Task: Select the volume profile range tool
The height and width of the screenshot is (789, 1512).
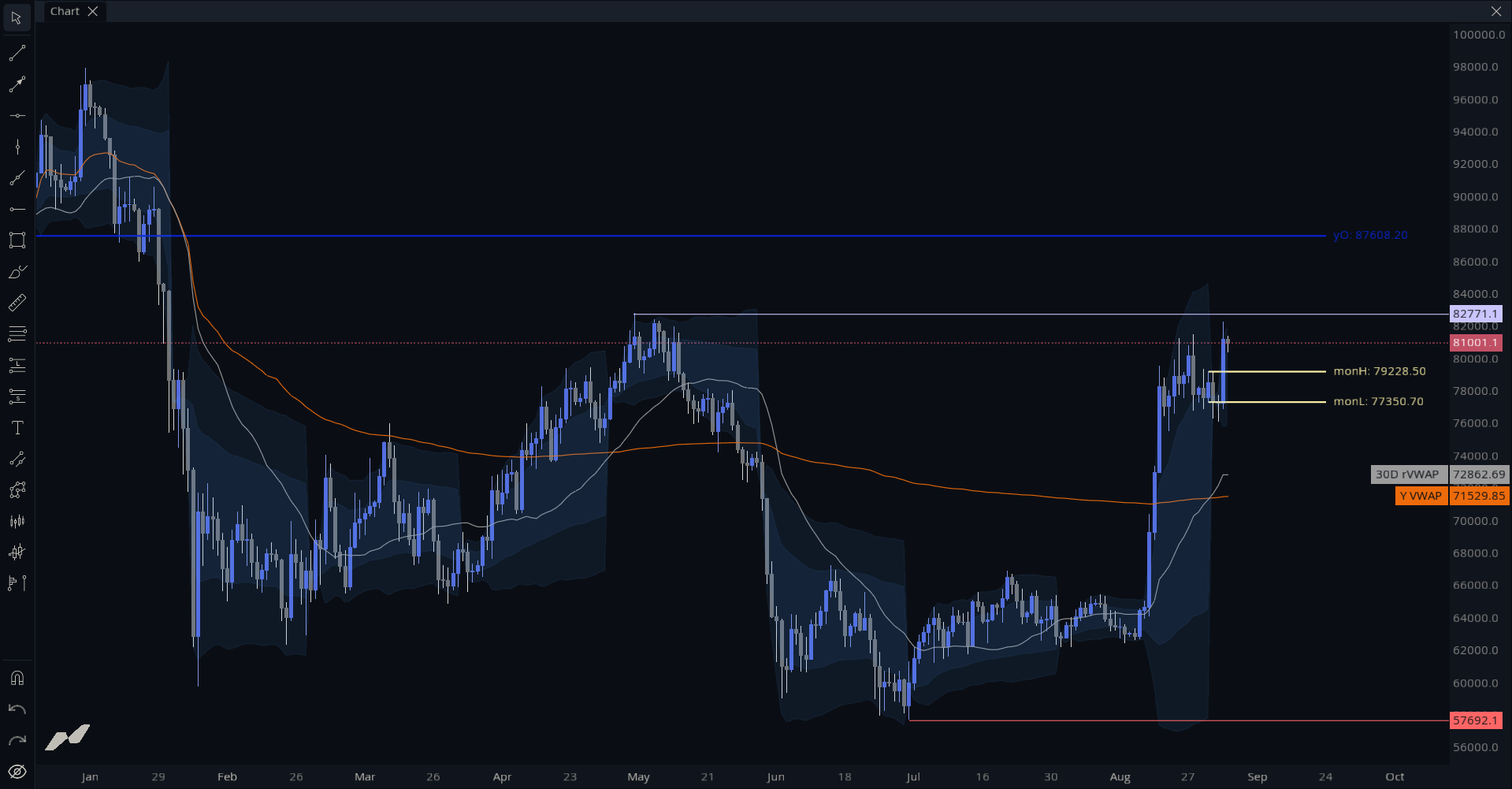Action: [x=17, y=583]
